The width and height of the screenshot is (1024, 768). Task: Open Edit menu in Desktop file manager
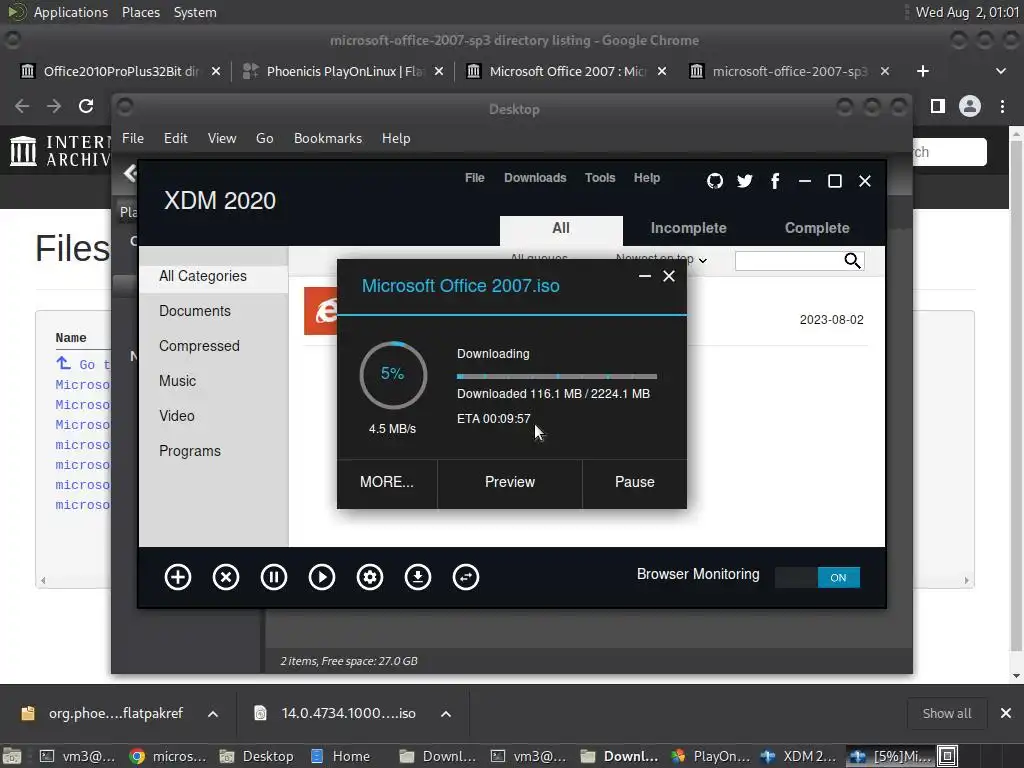point(176,138)
